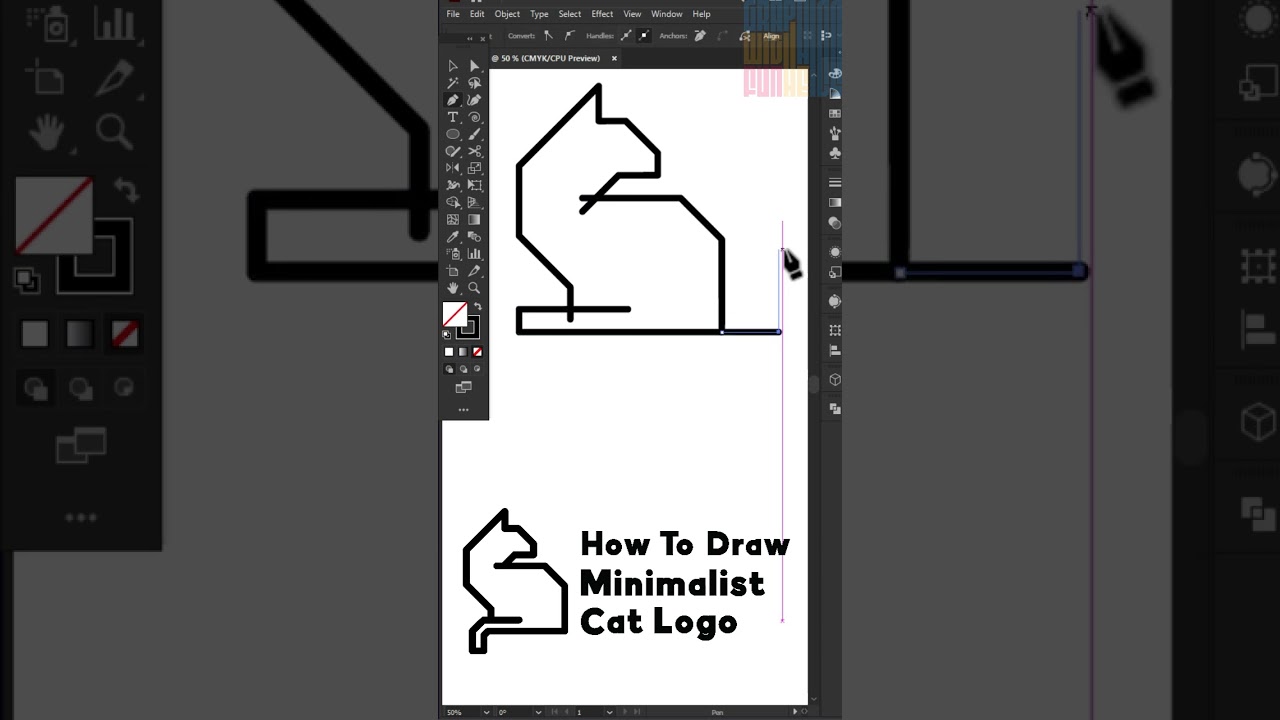This screenshot has height=720, width=1280.
Task: Select the Zoom tool magnifier
Action: pos(474,288)
